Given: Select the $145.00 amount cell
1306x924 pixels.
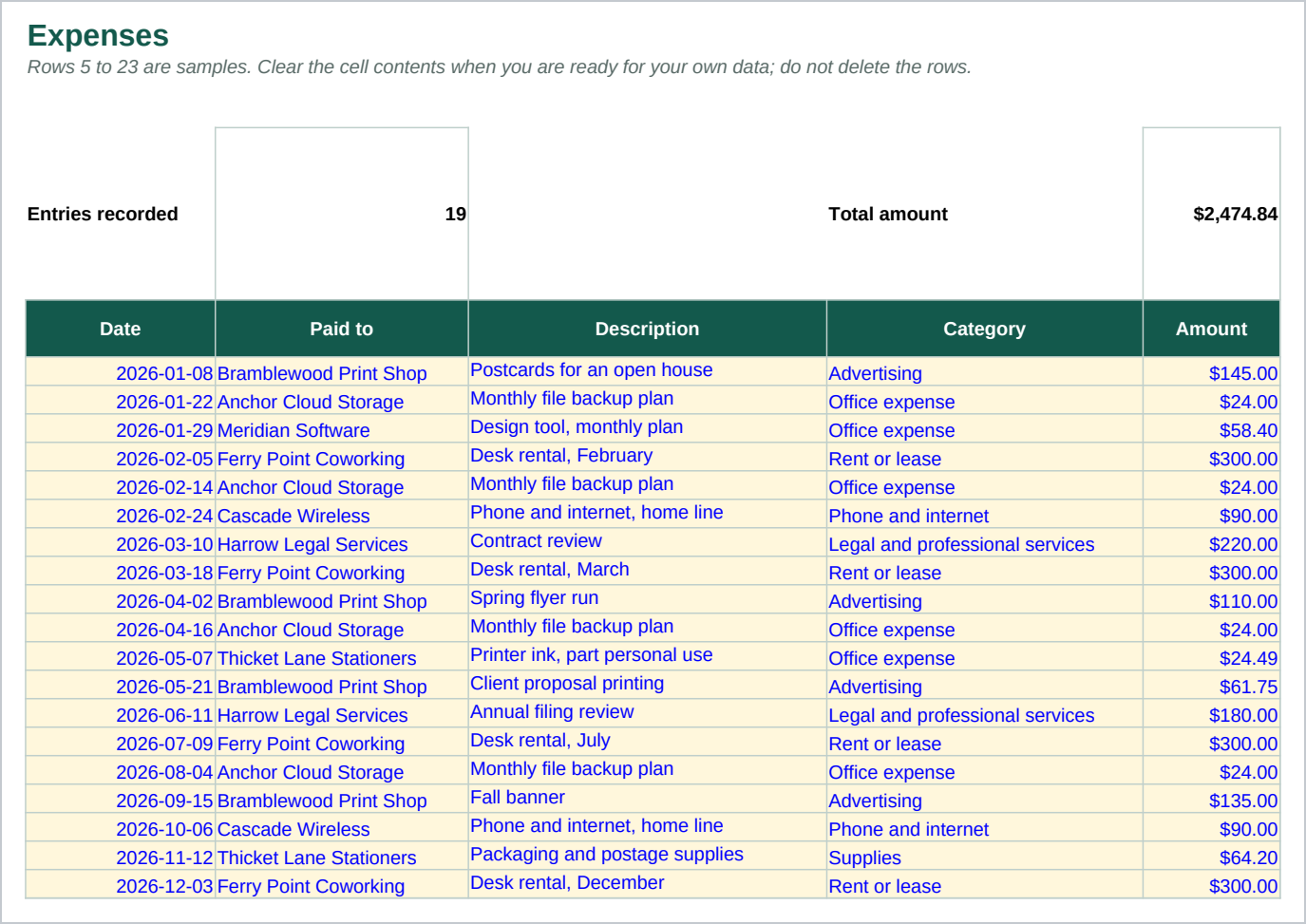Looking at the screenshot, I should 1211,372.
